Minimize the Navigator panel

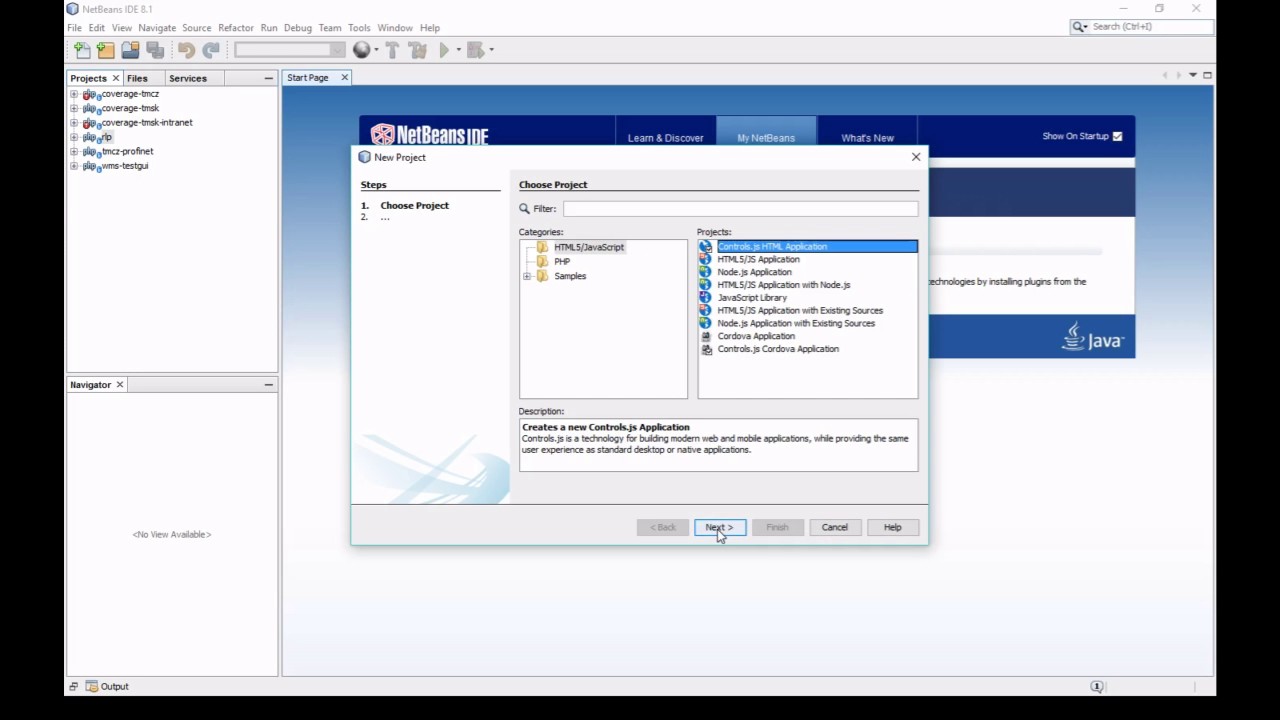pyautogui.click(x=268, y=385)
